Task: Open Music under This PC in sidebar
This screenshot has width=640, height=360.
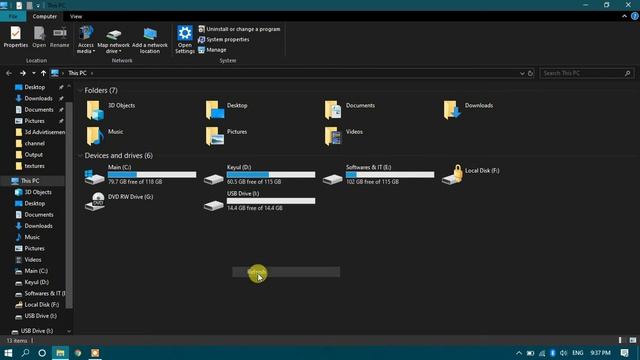Action: [32, 237]
